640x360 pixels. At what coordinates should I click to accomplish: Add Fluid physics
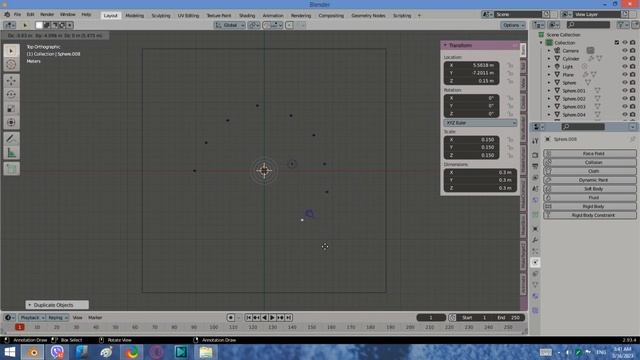tap(590, 198)
